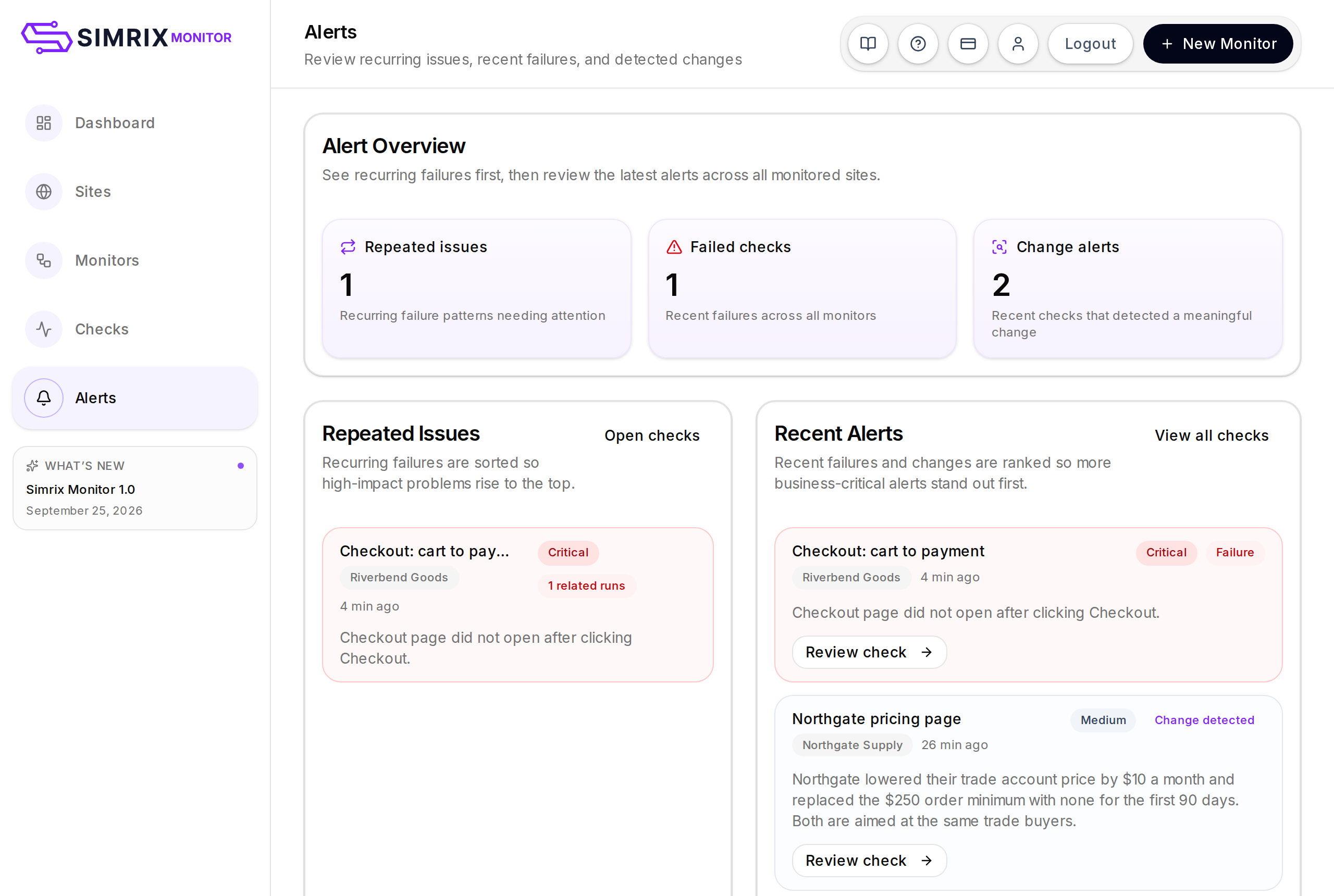
Task: Open checks link in Repeated Issues
Action: pyautogui.click(x=652, y=435)
